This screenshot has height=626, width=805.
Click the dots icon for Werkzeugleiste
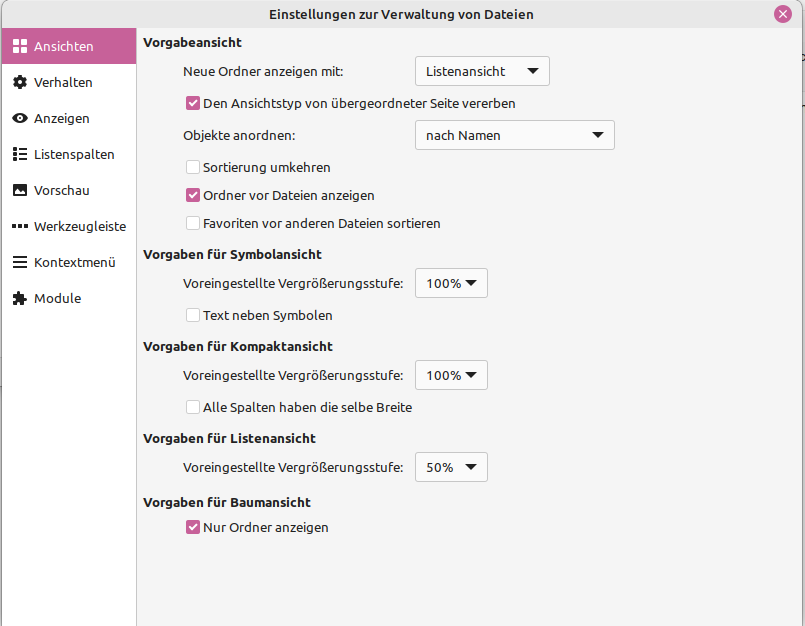tap(18, 226)
